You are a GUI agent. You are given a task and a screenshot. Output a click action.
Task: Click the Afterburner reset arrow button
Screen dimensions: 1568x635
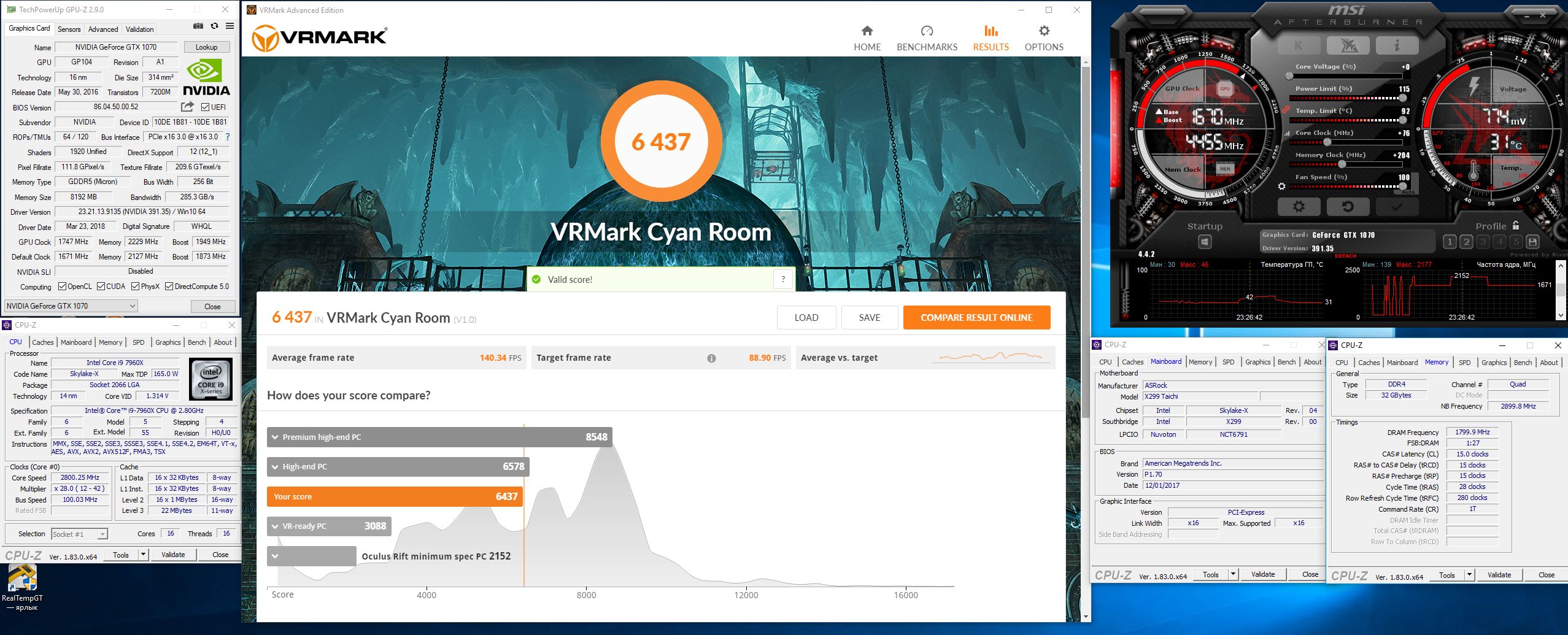1348,207
